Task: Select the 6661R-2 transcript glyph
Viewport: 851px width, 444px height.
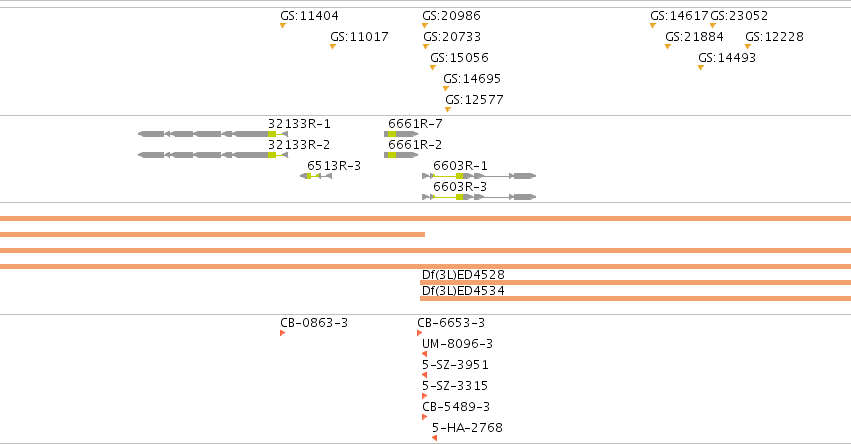Action: (401, 155)
